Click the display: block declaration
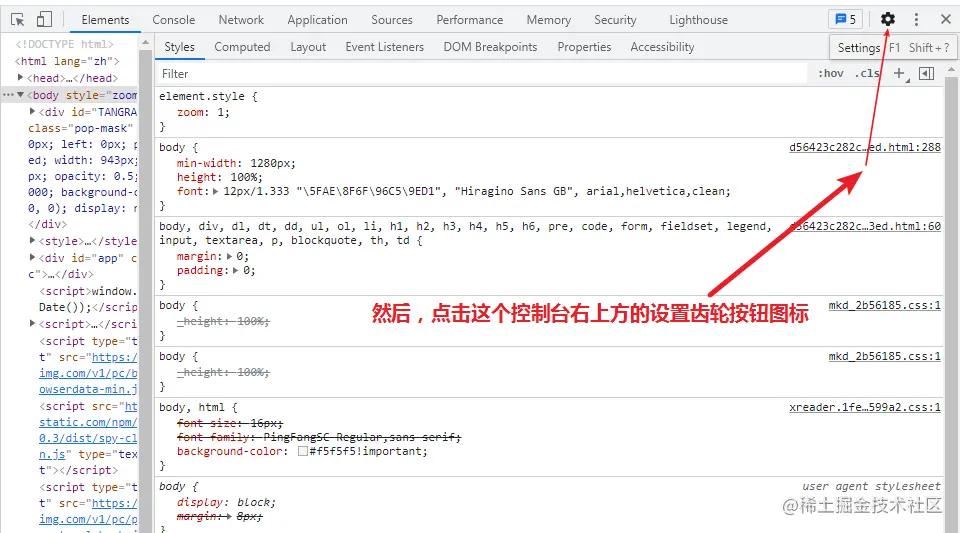The height and width of the screenshot is (533, 960). coord(227,502)
